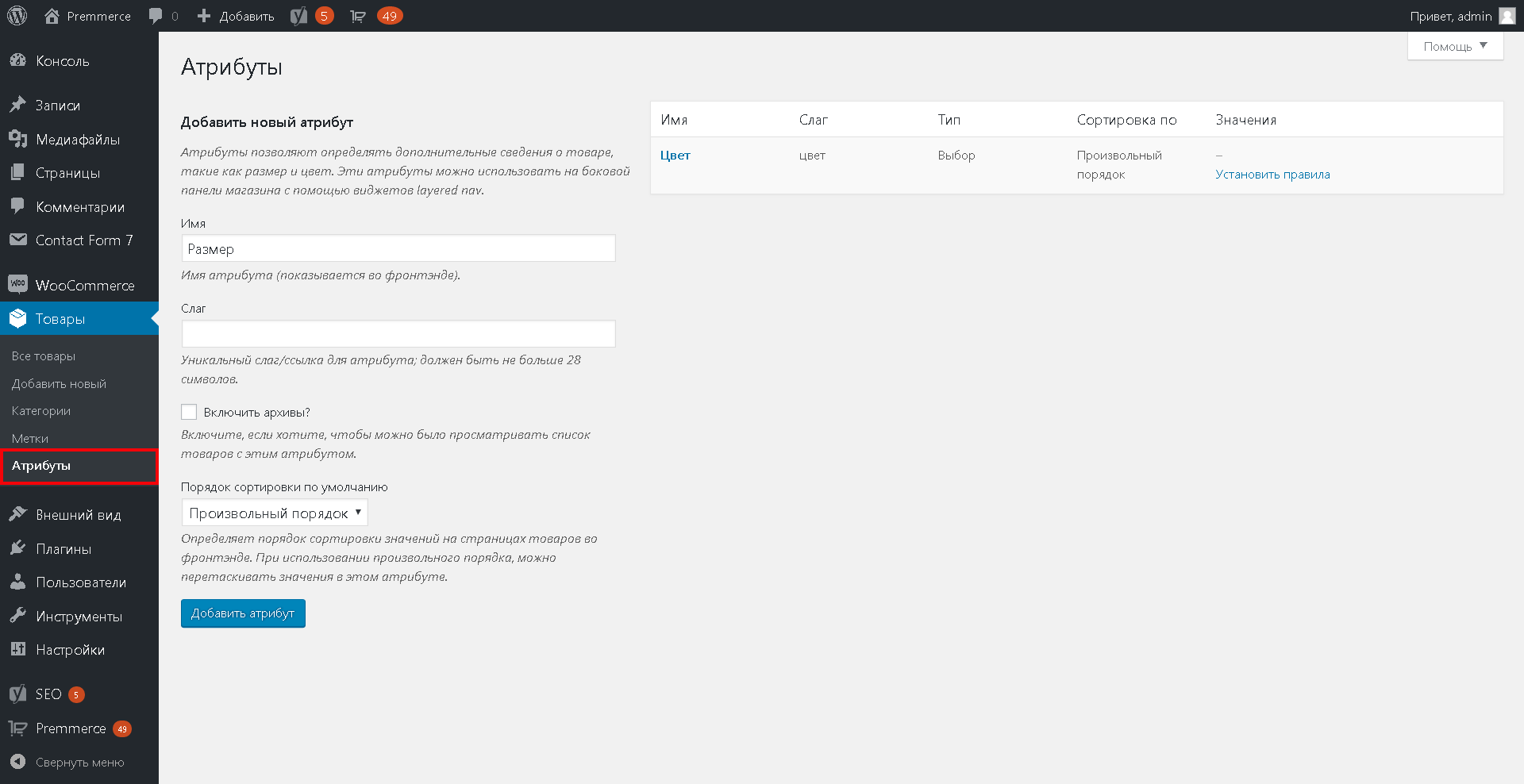The height and width of the screenshot is (784, 1524).
Task: Click the Значения column header
Action: tap(1246, 120)
